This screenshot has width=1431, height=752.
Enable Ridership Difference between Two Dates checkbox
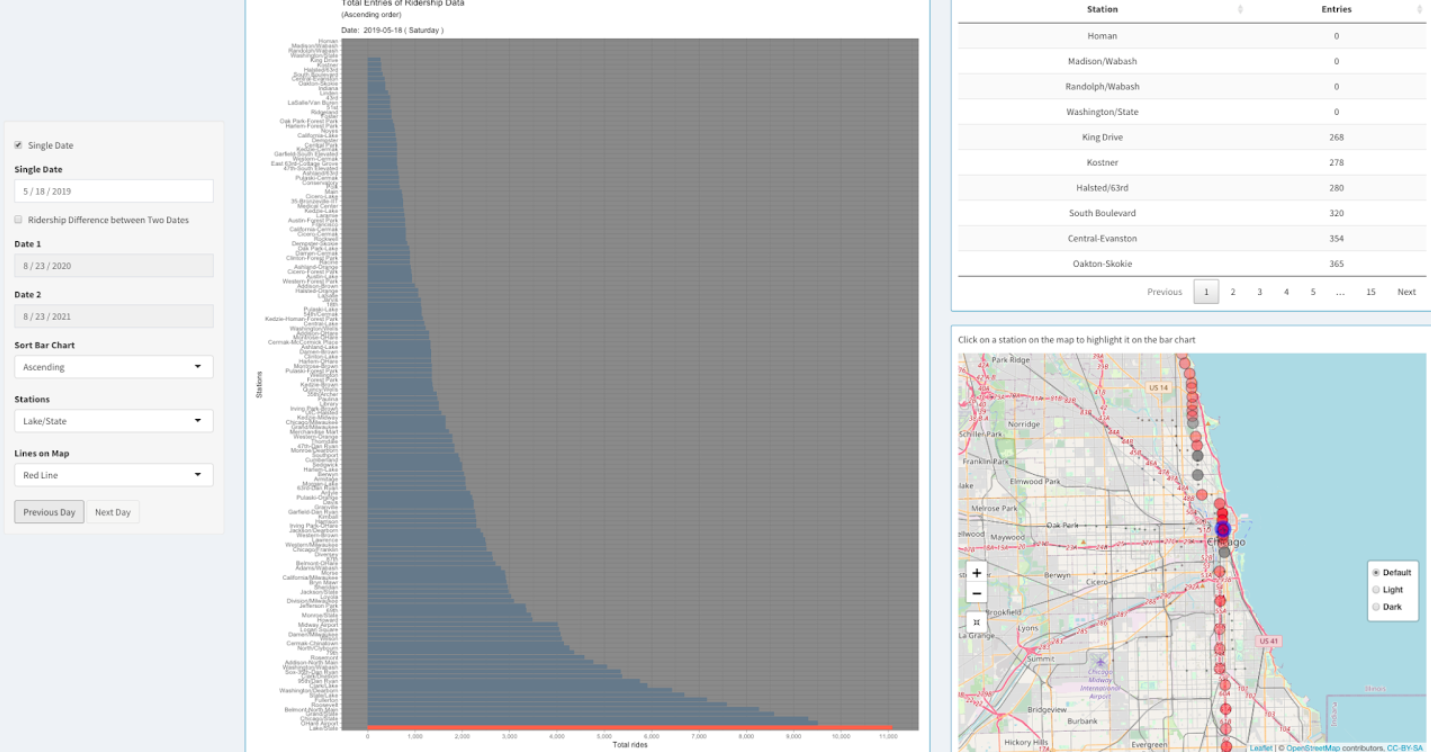pos(18,219)
